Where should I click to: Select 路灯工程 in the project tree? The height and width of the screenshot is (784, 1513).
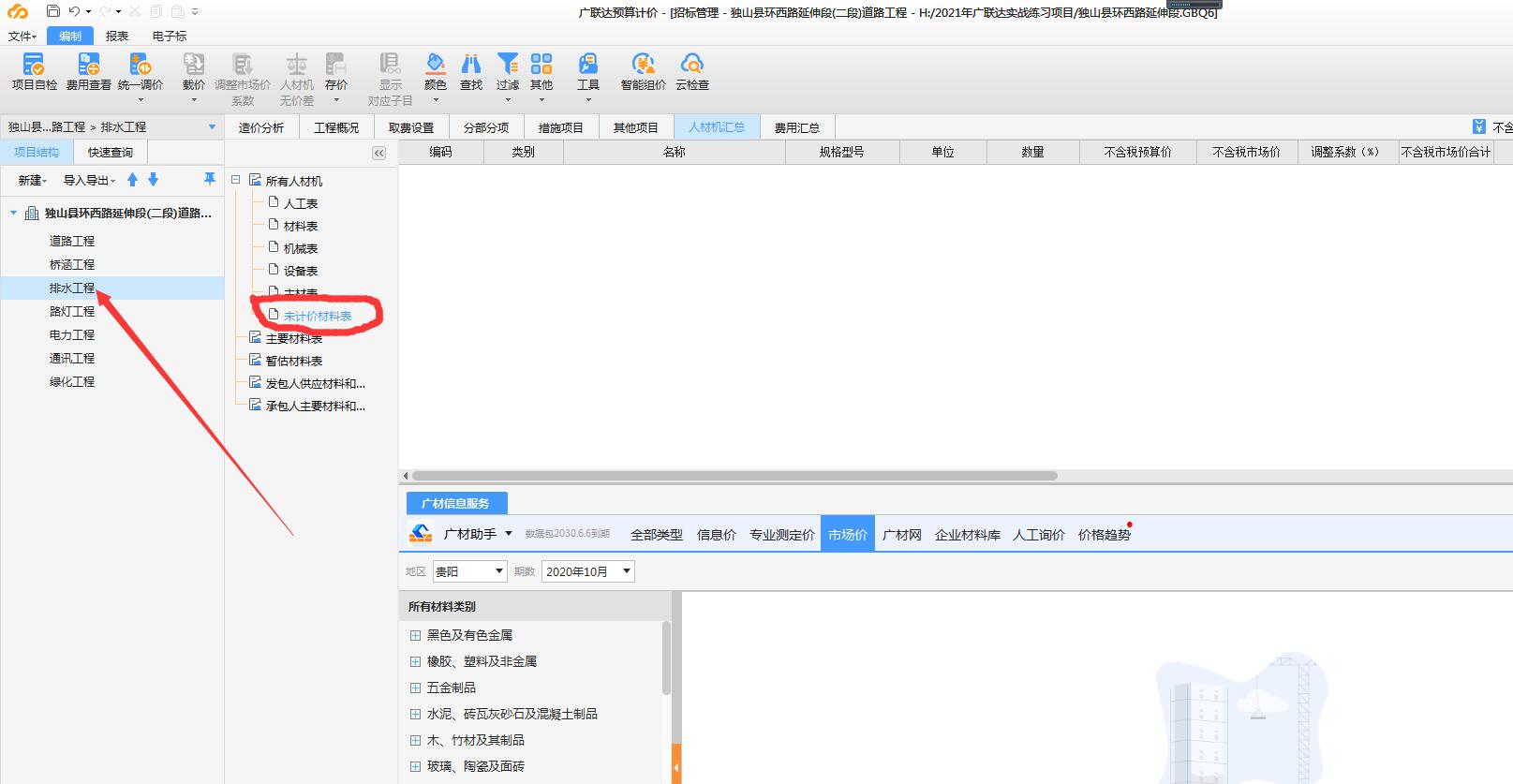(72, 311)
